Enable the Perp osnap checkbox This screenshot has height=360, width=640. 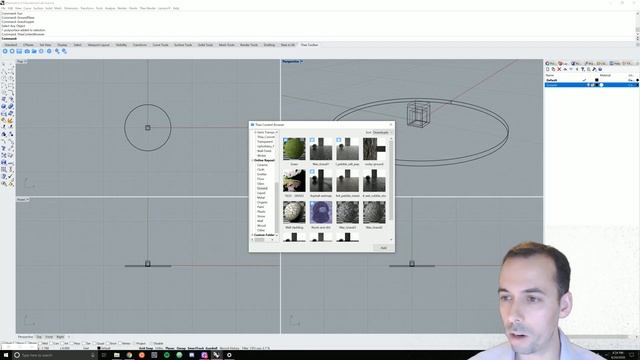[72, 343]
